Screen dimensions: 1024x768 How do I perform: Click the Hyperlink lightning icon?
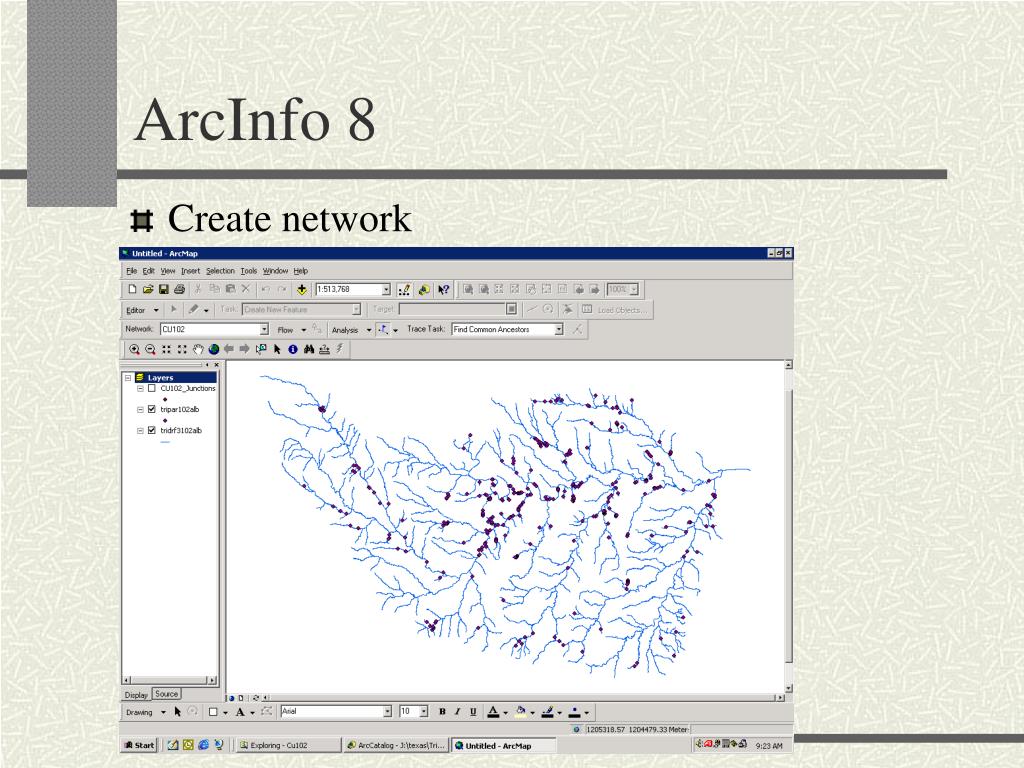(340, 349)
